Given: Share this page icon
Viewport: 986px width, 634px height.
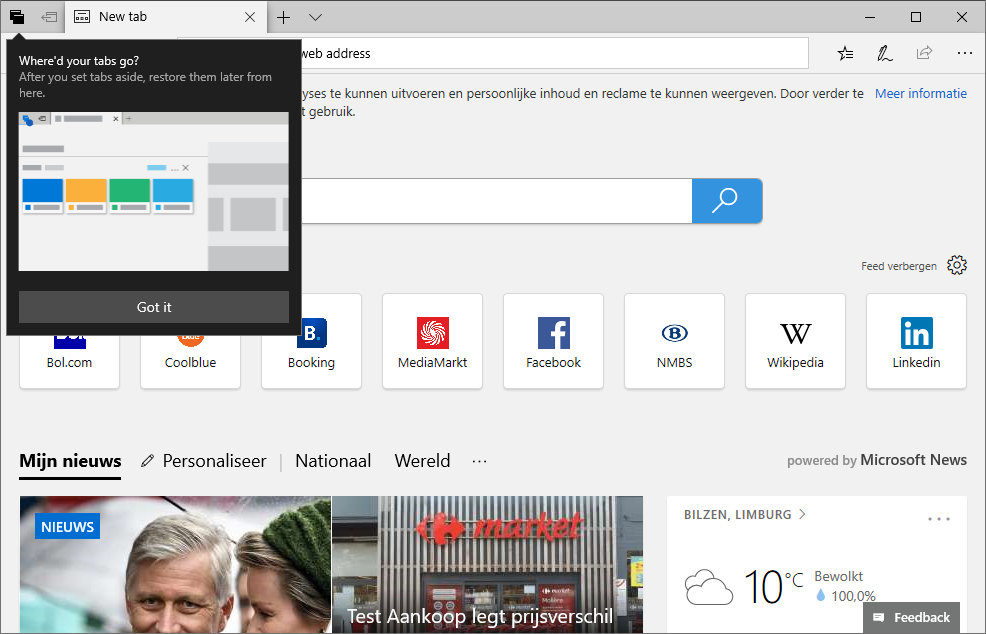Looking at the screenshot, I should (x=924, y=53).
